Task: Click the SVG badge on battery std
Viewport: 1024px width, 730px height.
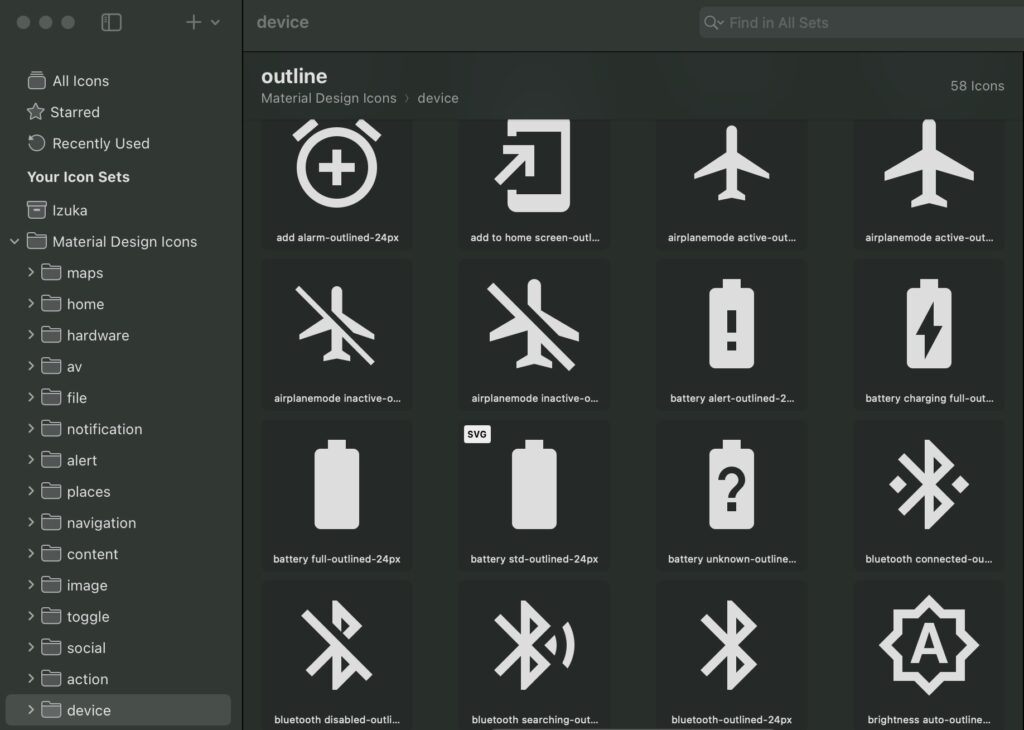Action: (x=477, y=434)
